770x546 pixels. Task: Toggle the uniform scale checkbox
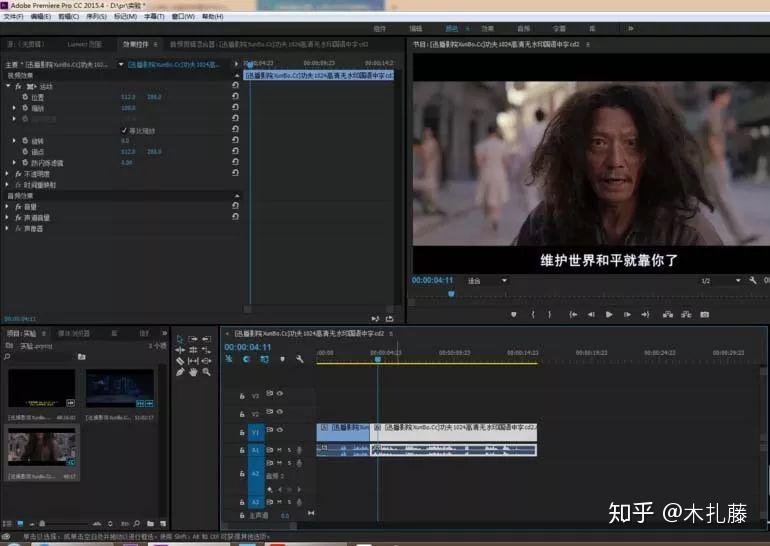point(124,131)
